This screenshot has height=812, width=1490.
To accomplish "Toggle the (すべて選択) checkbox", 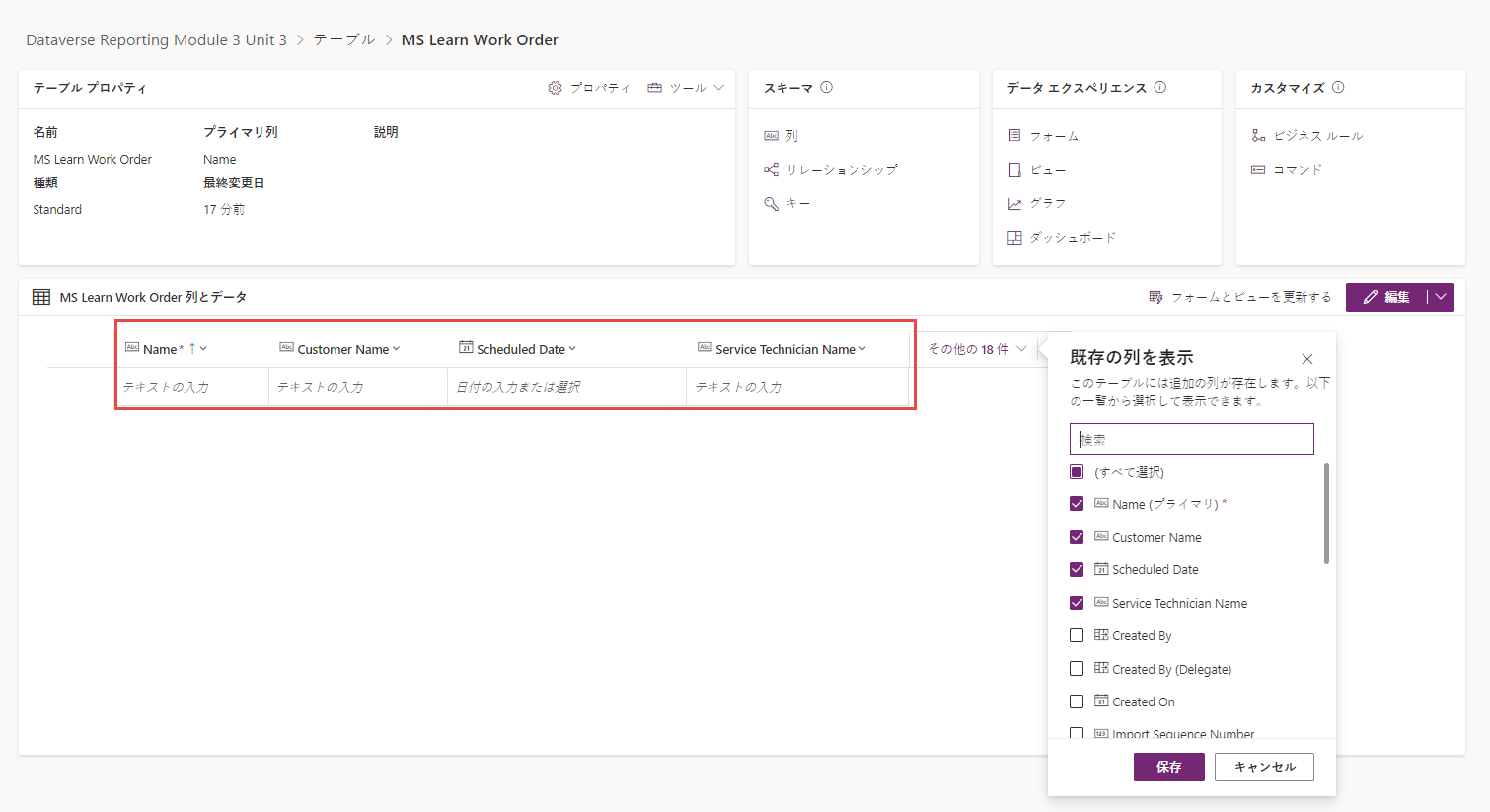I will (1077, 472).
